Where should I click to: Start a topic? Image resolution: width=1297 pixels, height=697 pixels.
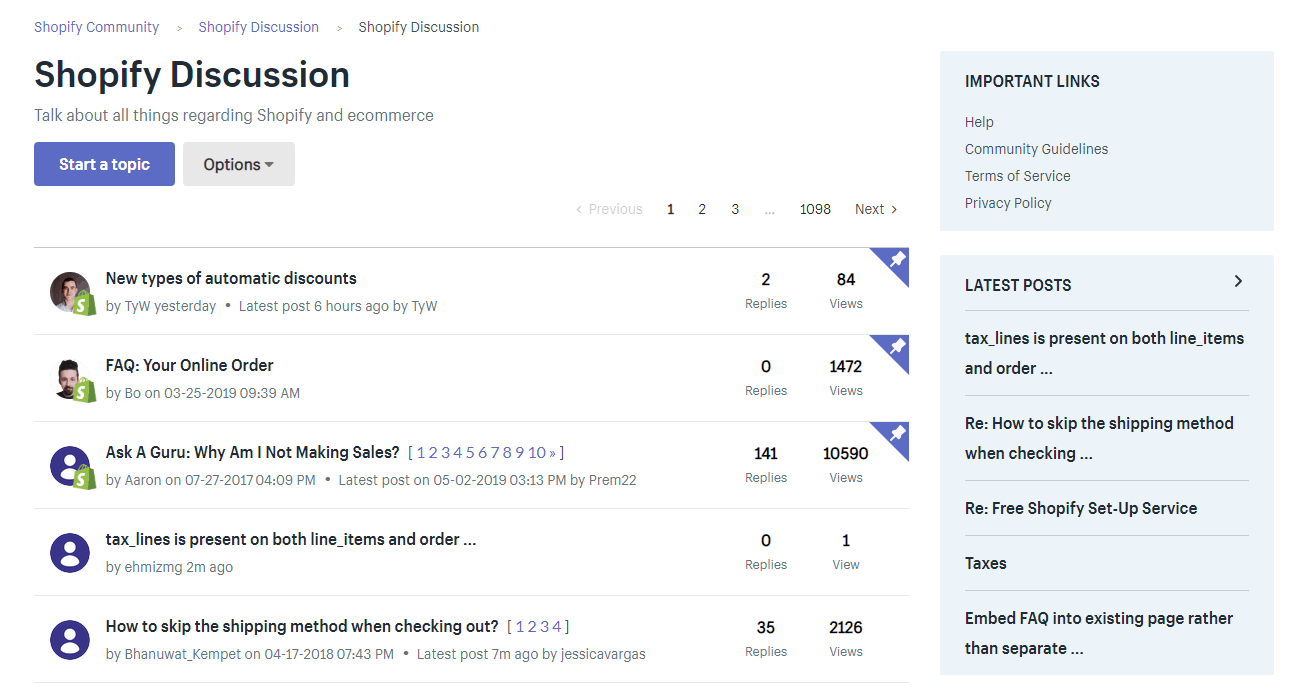point(104,164)
